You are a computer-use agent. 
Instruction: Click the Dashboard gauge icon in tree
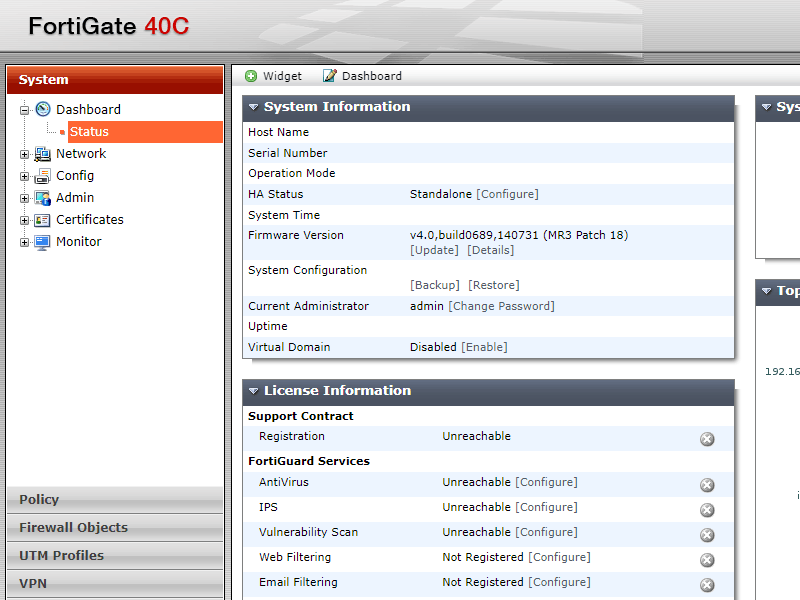[43, 109]
